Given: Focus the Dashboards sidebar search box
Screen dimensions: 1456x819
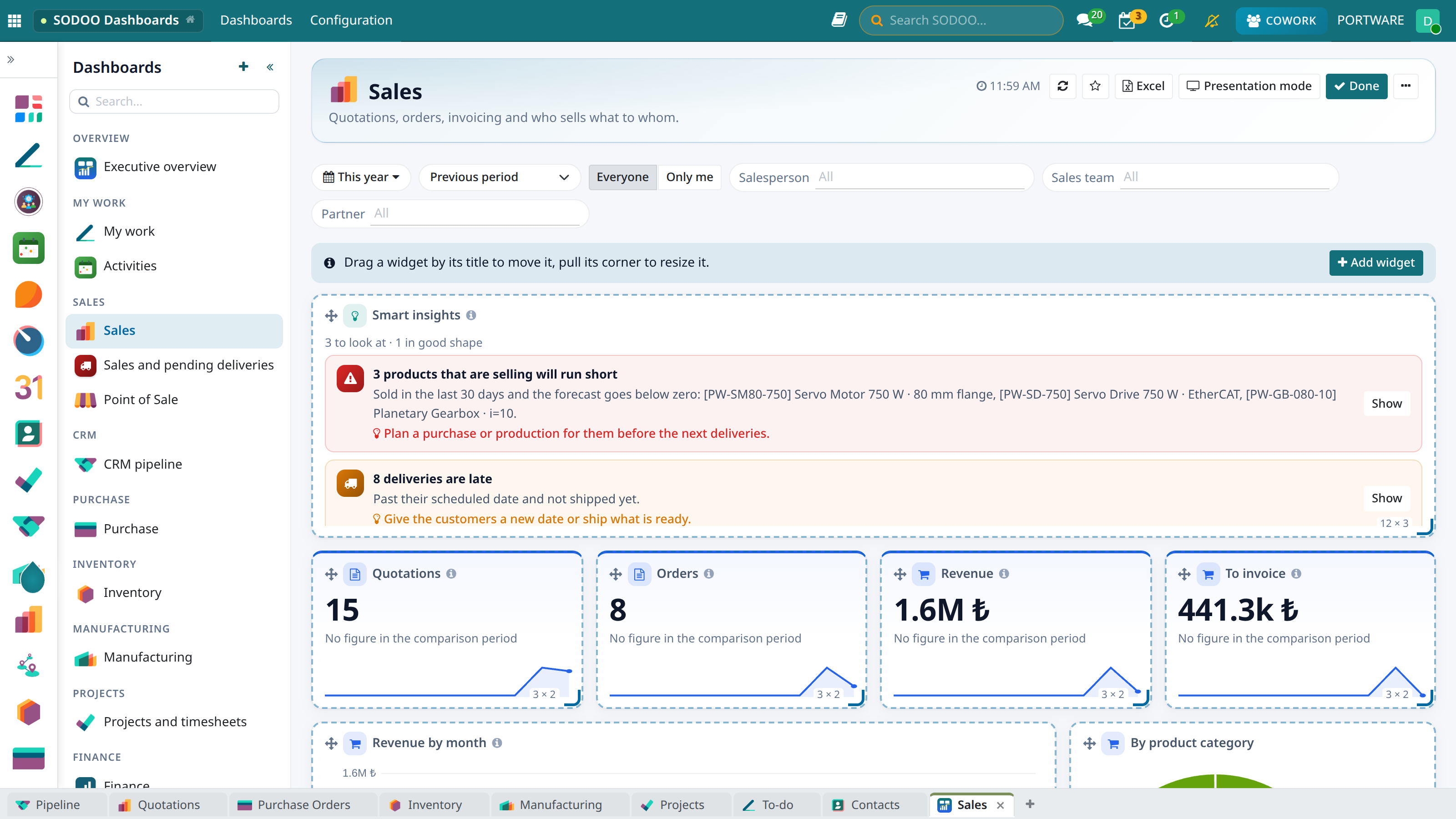Looking at the screenshot, I should tap(174, 101).
